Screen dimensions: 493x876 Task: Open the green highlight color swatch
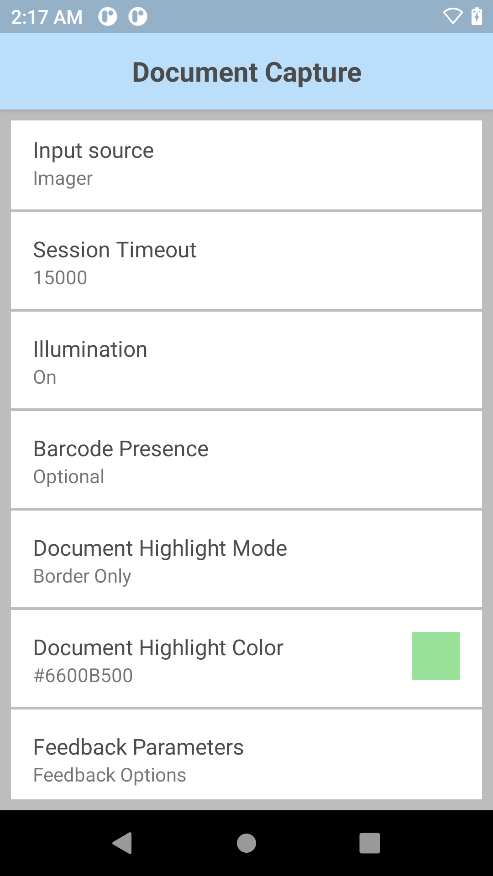coord(436,656)
